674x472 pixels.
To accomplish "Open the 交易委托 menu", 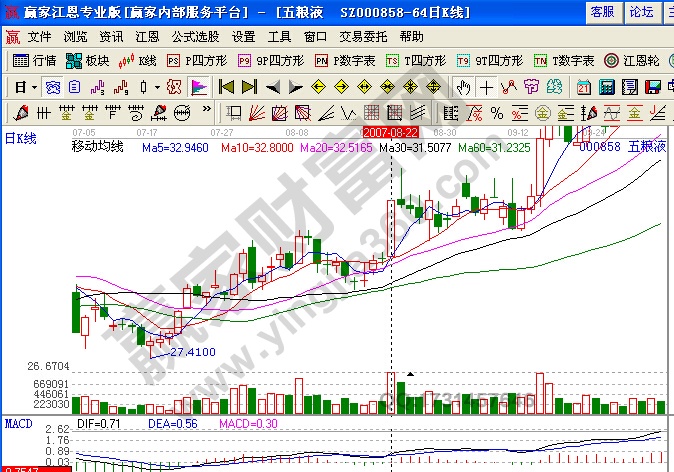I will tap(362, 36).
